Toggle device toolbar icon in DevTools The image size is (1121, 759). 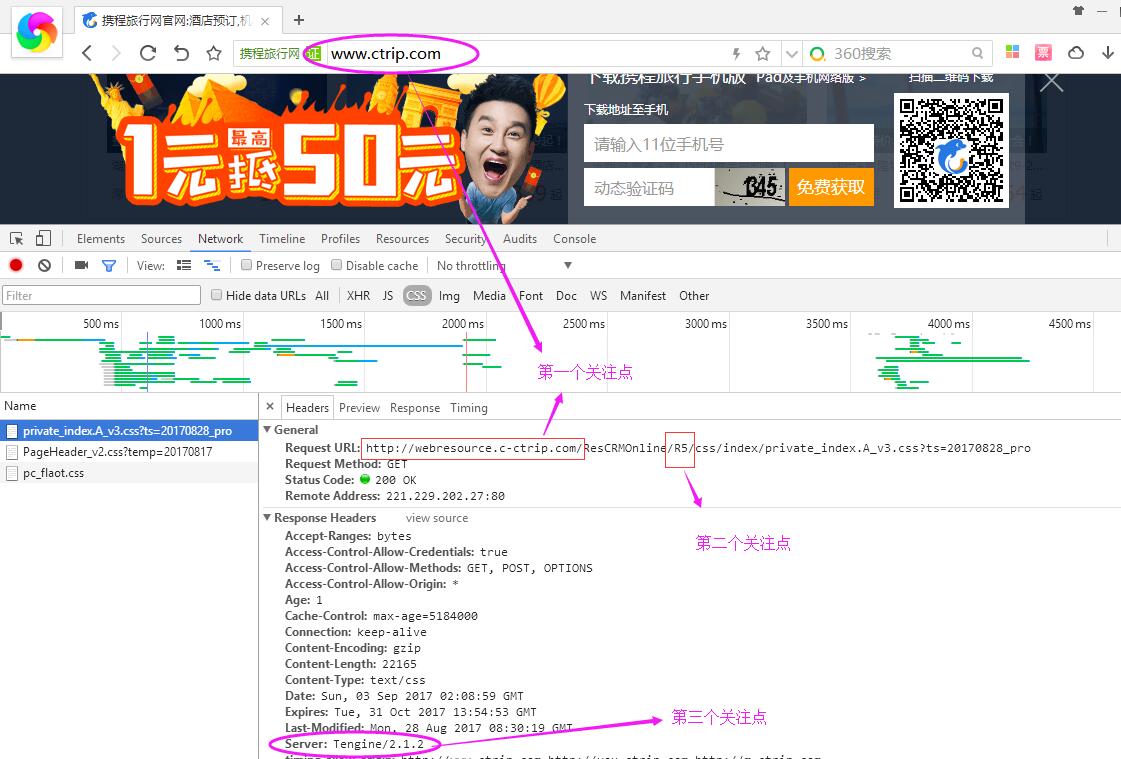coord(43,238)
